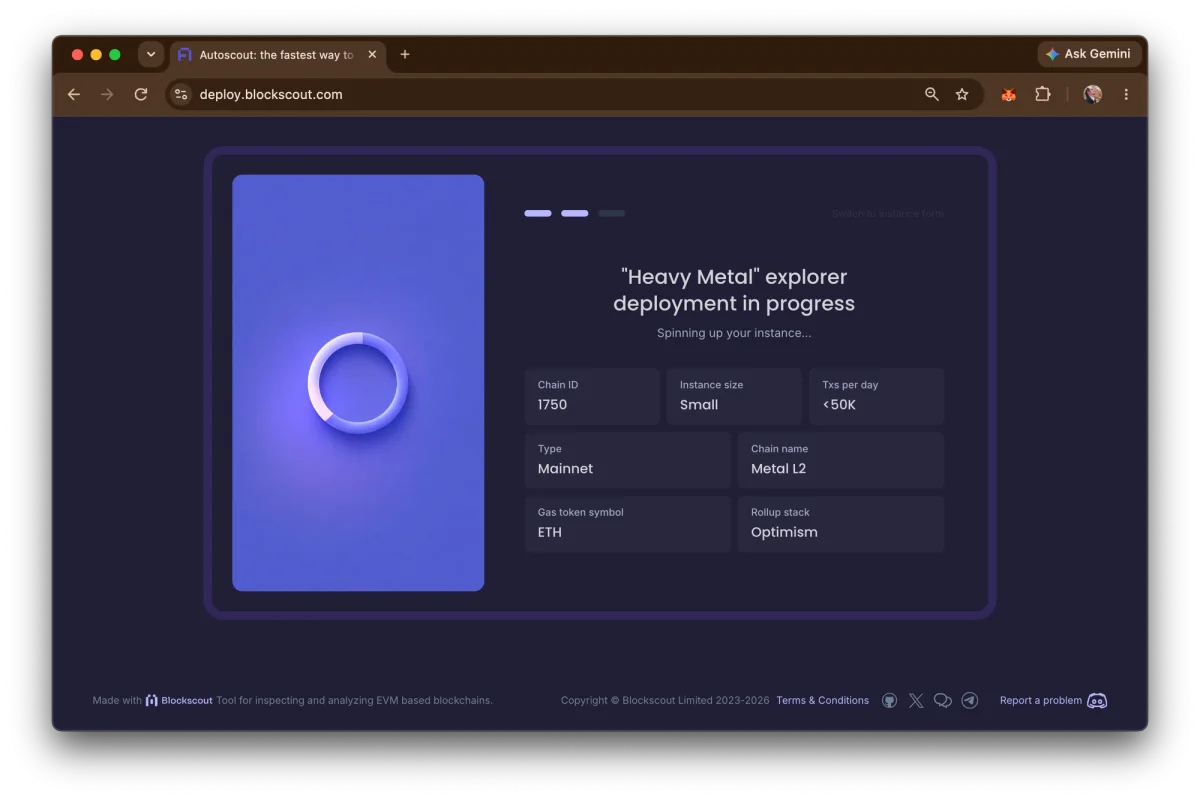The width and height of the screenshot is (1200, 800).
Task: Open Blockscout X (Twitter) icon
Action: (916, 701)
